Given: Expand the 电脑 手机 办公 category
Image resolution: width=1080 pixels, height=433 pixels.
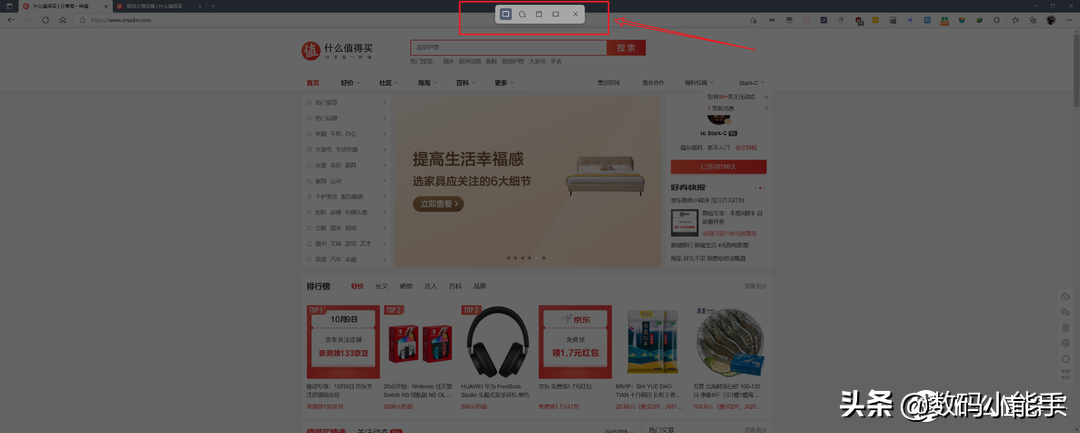Looking at the screenshot, I should (346, 134).
